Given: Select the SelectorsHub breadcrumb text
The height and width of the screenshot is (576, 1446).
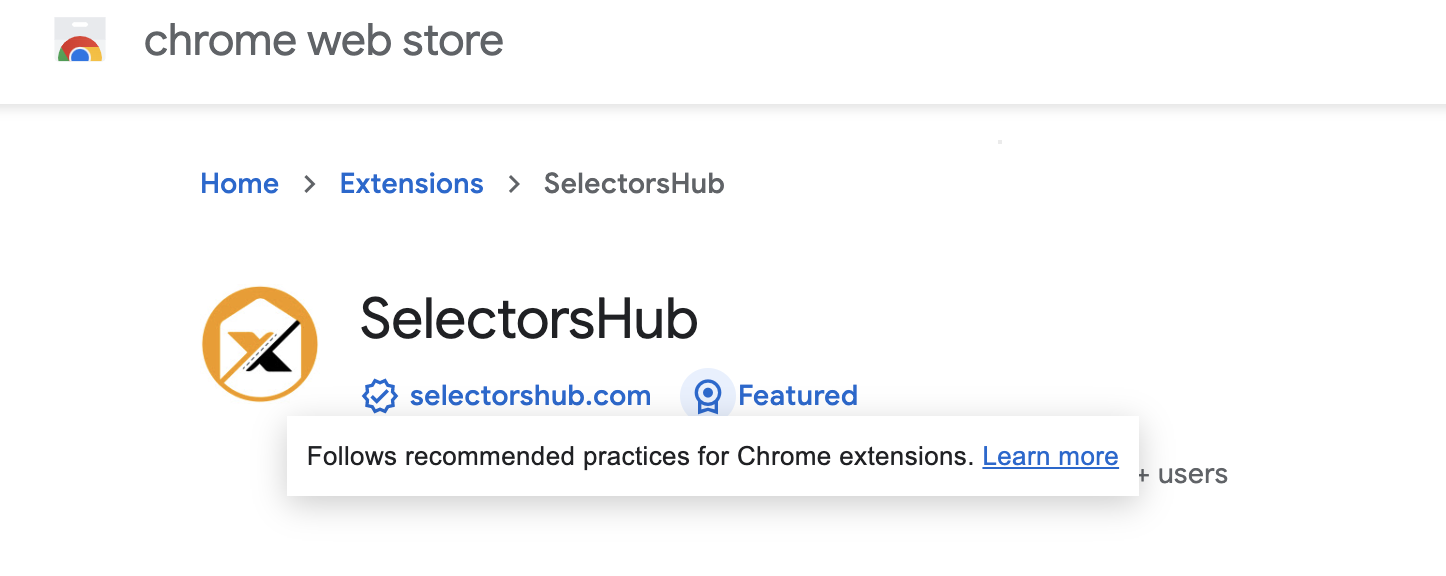Looking at the screenshot, I should (634, 184).
